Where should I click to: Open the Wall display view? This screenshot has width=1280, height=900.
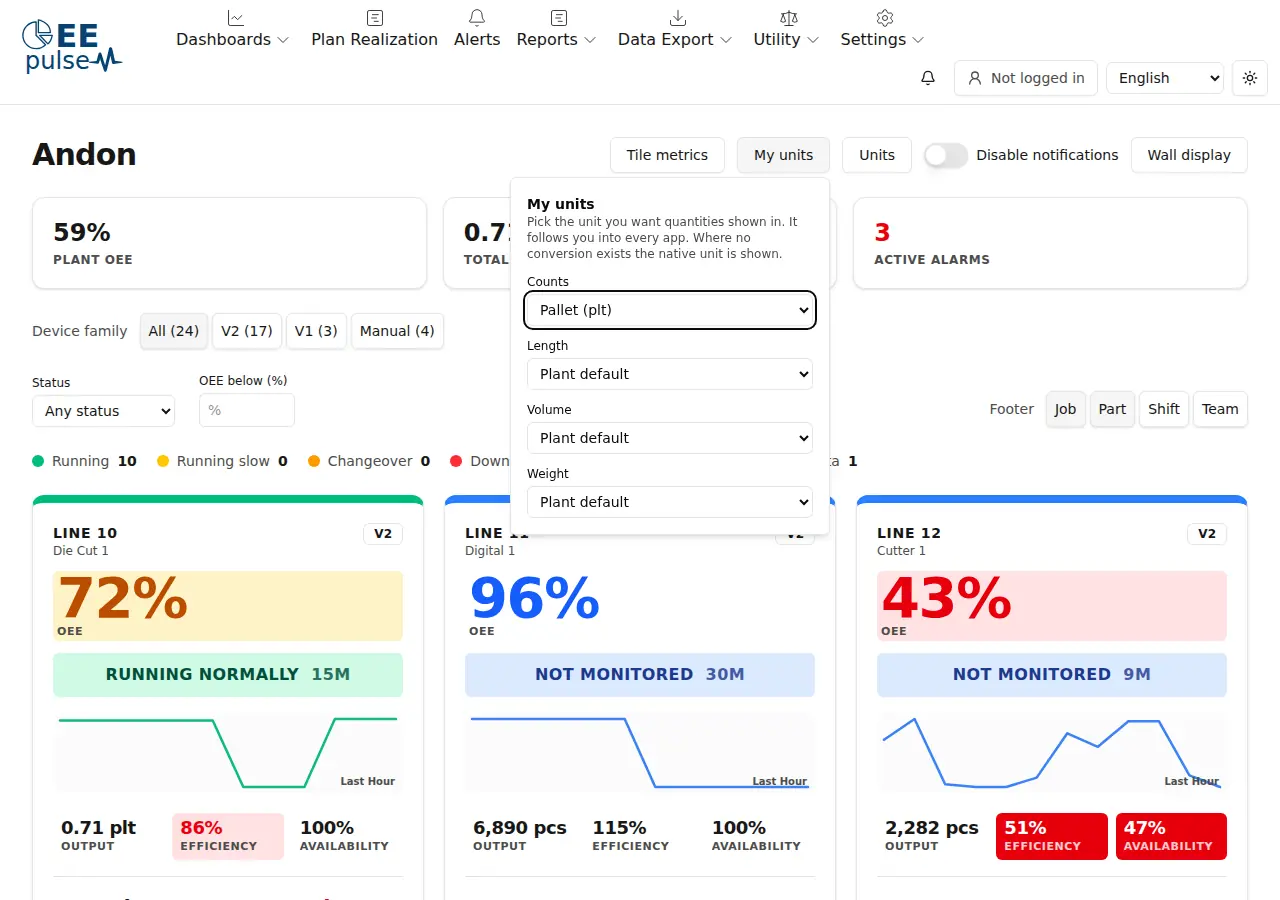(x=1189, y=155)
